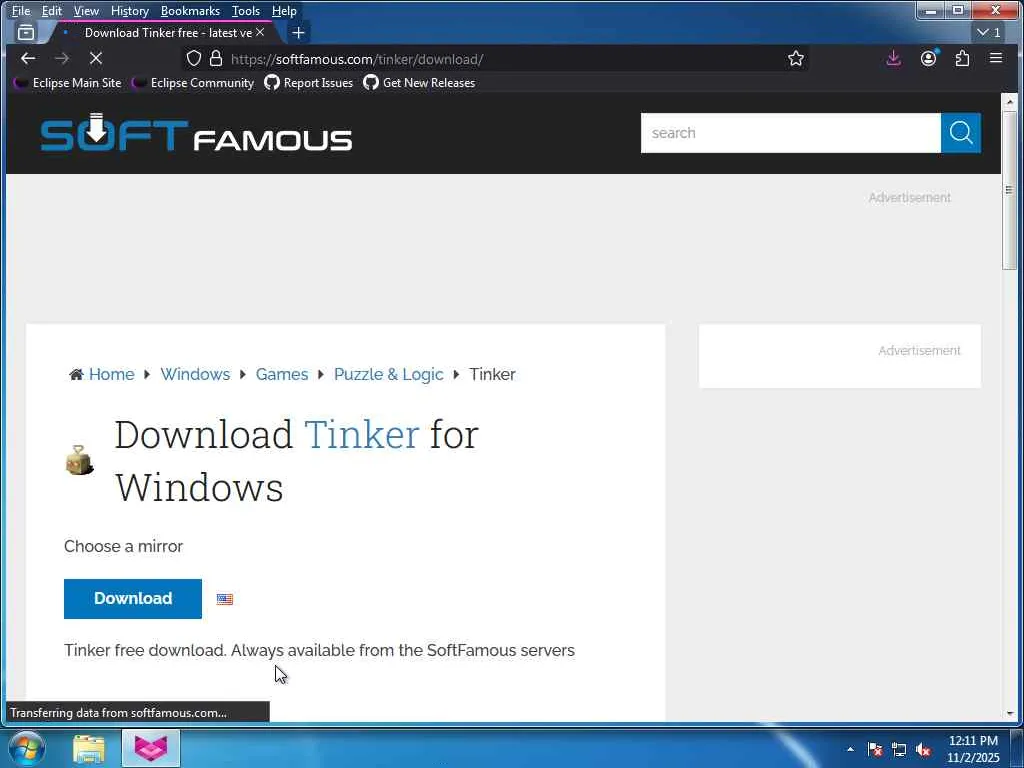Image resolution: width=1024 pixels, height=768 pixels.
Task: Click the Windows breadcrumb link
Action: click(x=195, y=374)
